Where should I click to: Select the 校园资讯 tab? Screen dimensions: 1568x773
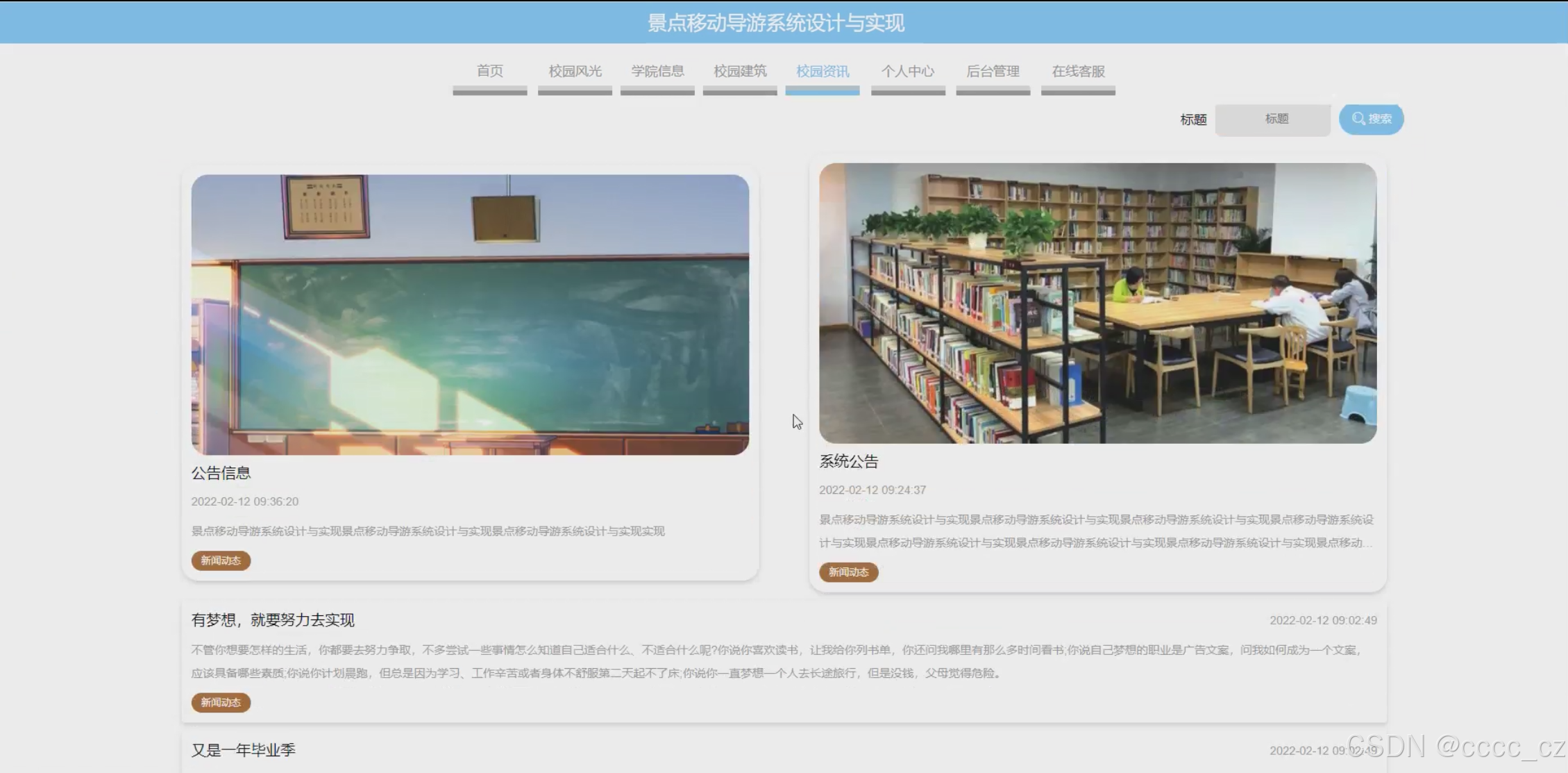point(823,71)
